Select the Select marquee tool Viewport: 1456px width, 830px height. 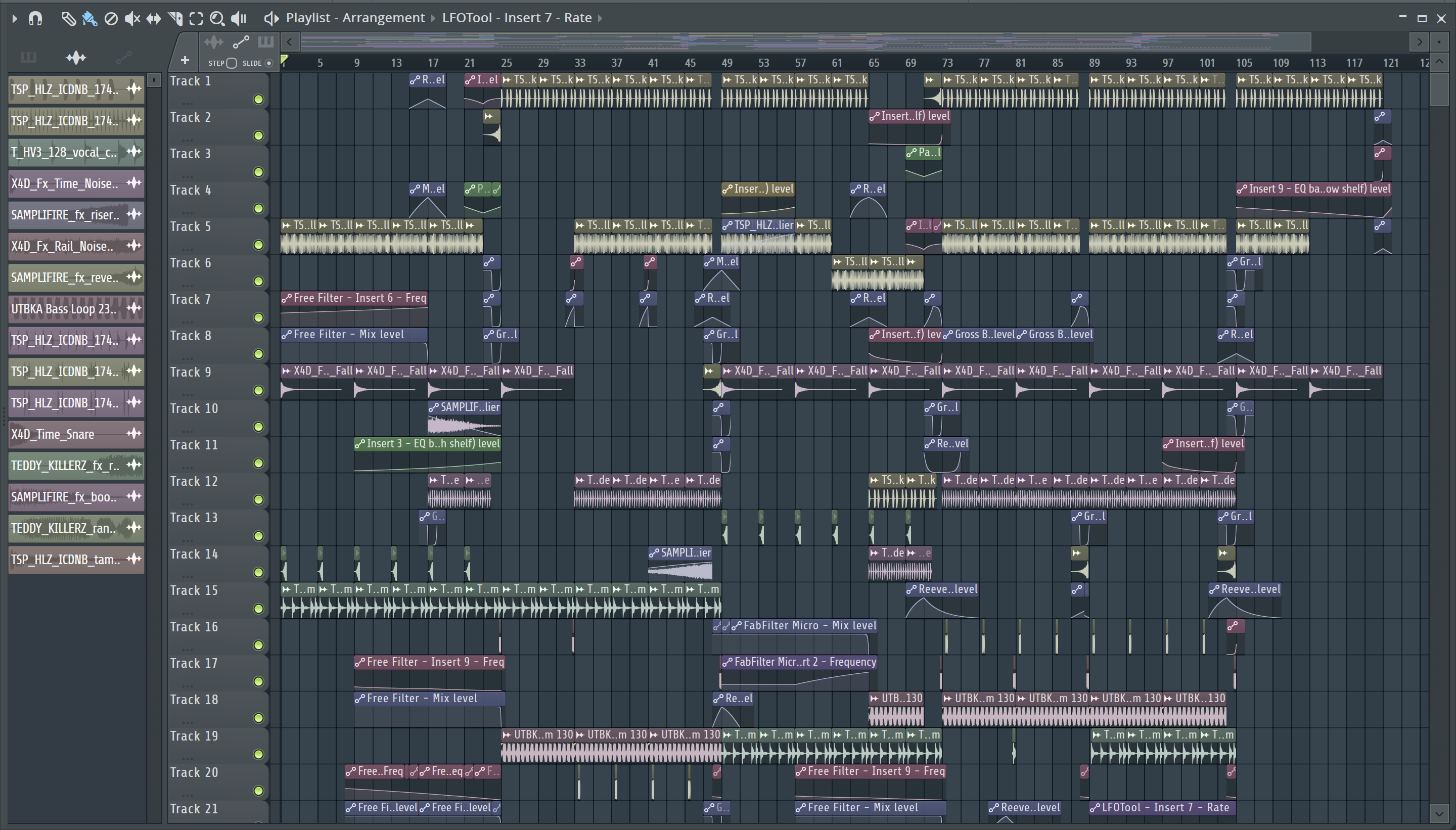pos(196,19)
